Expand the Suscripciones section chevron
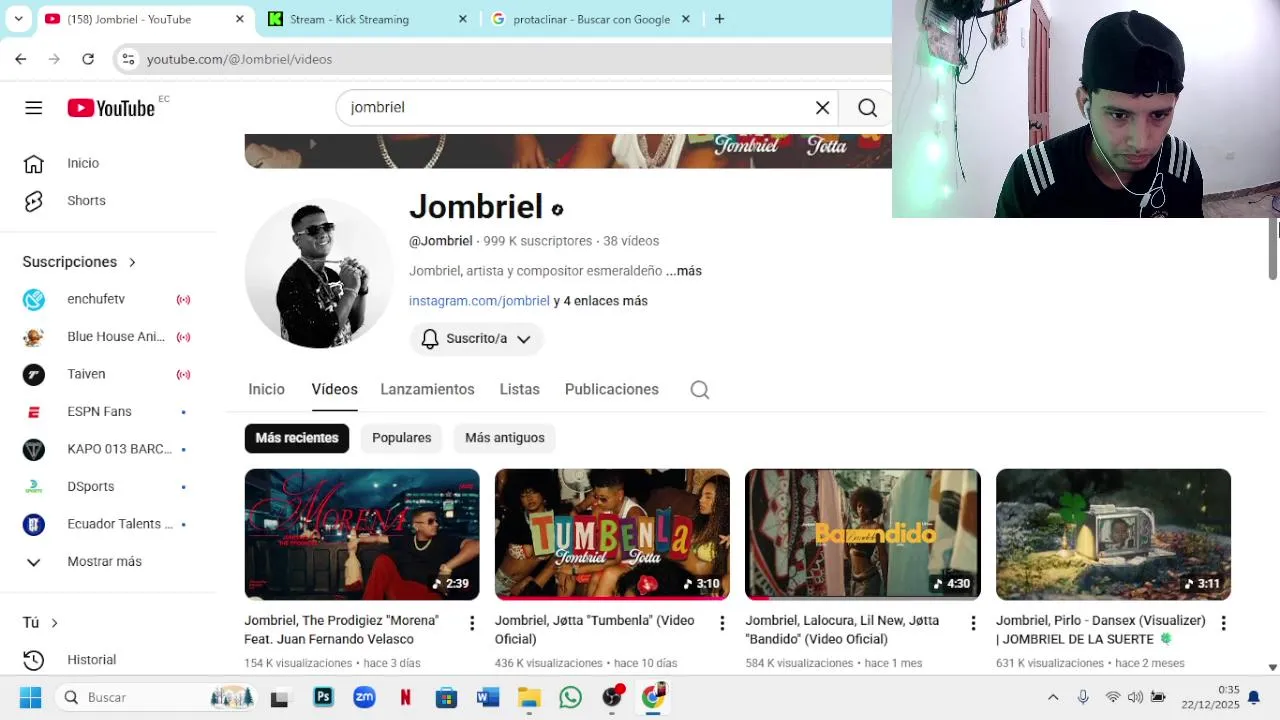Viewport: 1280px width, 720px height. point(132,262)
